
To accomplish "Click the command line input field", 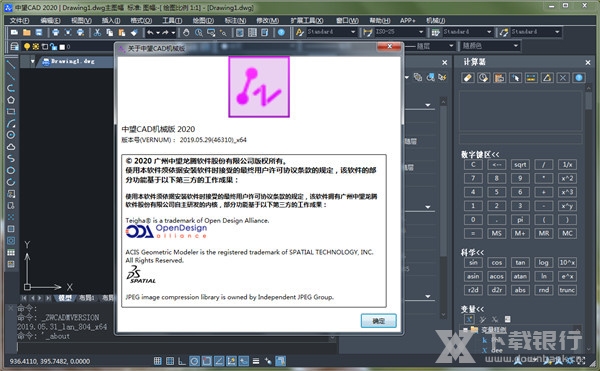I will tap(176, 347).
